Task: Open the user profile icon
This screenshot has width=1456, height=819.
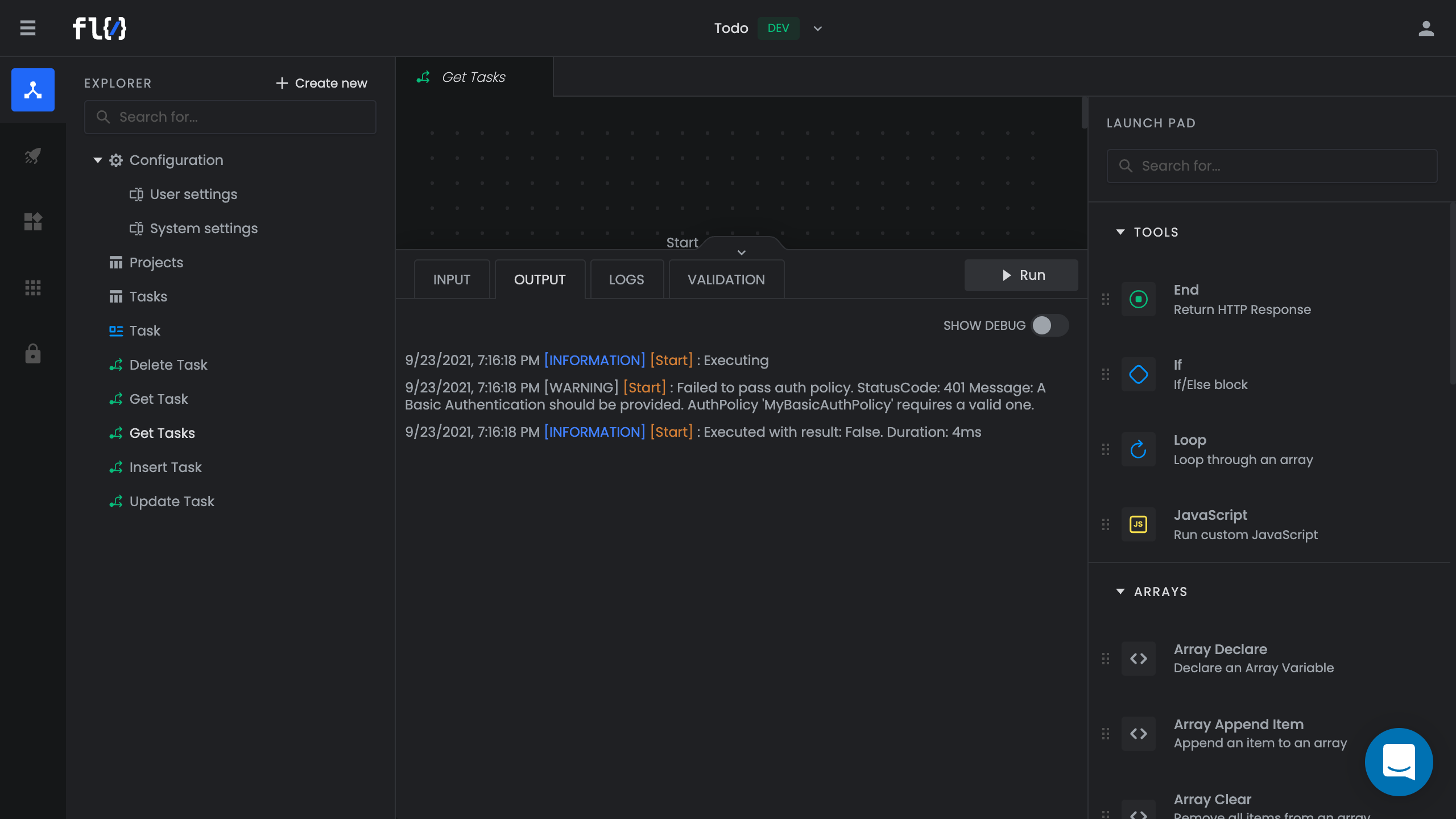Action: (x=1426, y=28)
